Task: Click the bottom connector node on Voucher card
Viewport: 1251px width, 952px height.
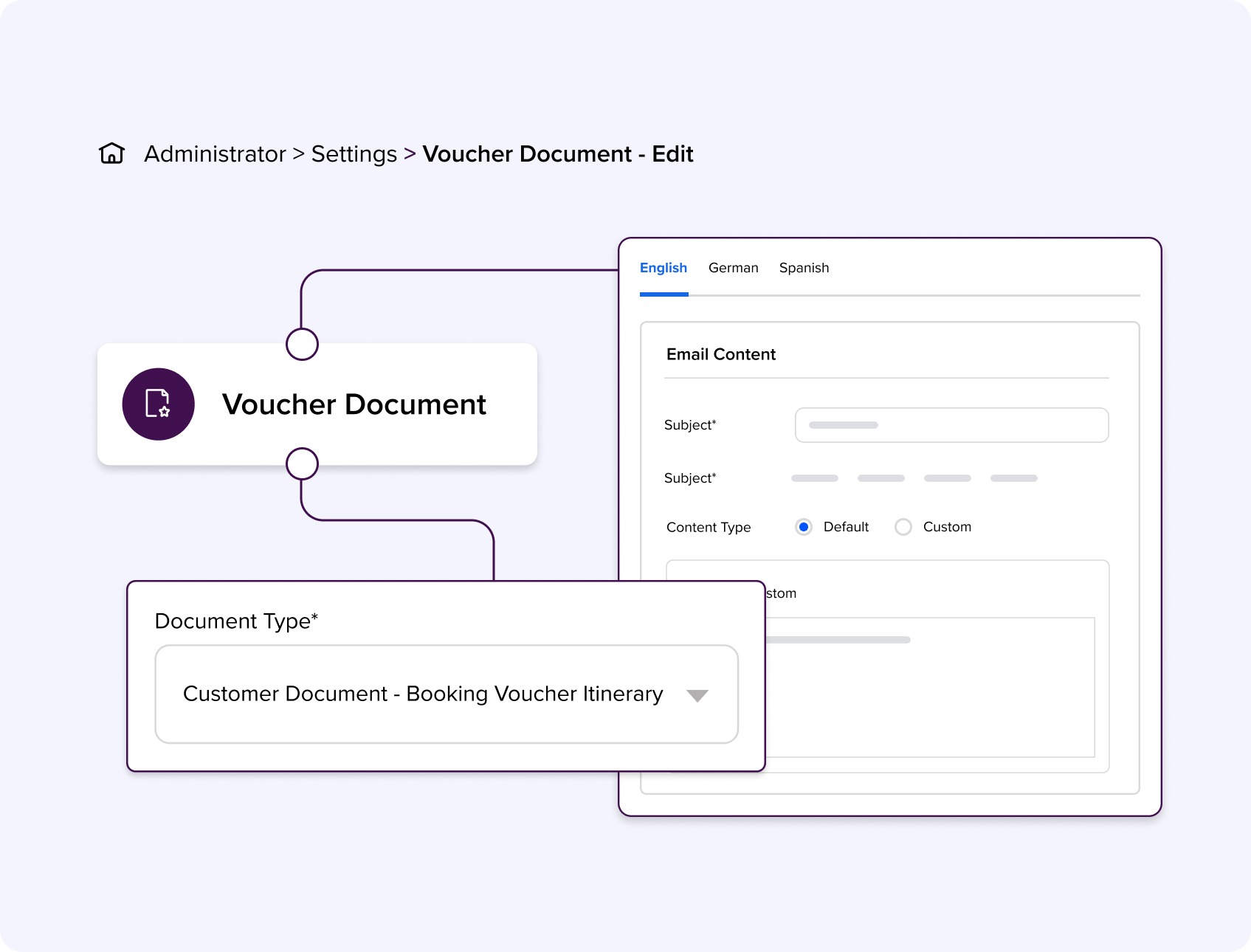Action: pyautogui.click(x=302, y=464)
